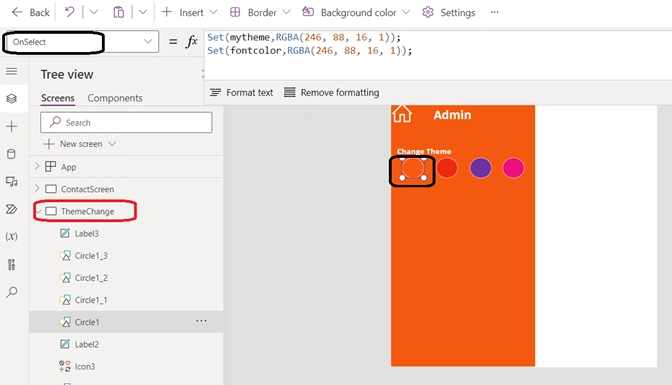Switch to the Components tab

coord(115,98)
